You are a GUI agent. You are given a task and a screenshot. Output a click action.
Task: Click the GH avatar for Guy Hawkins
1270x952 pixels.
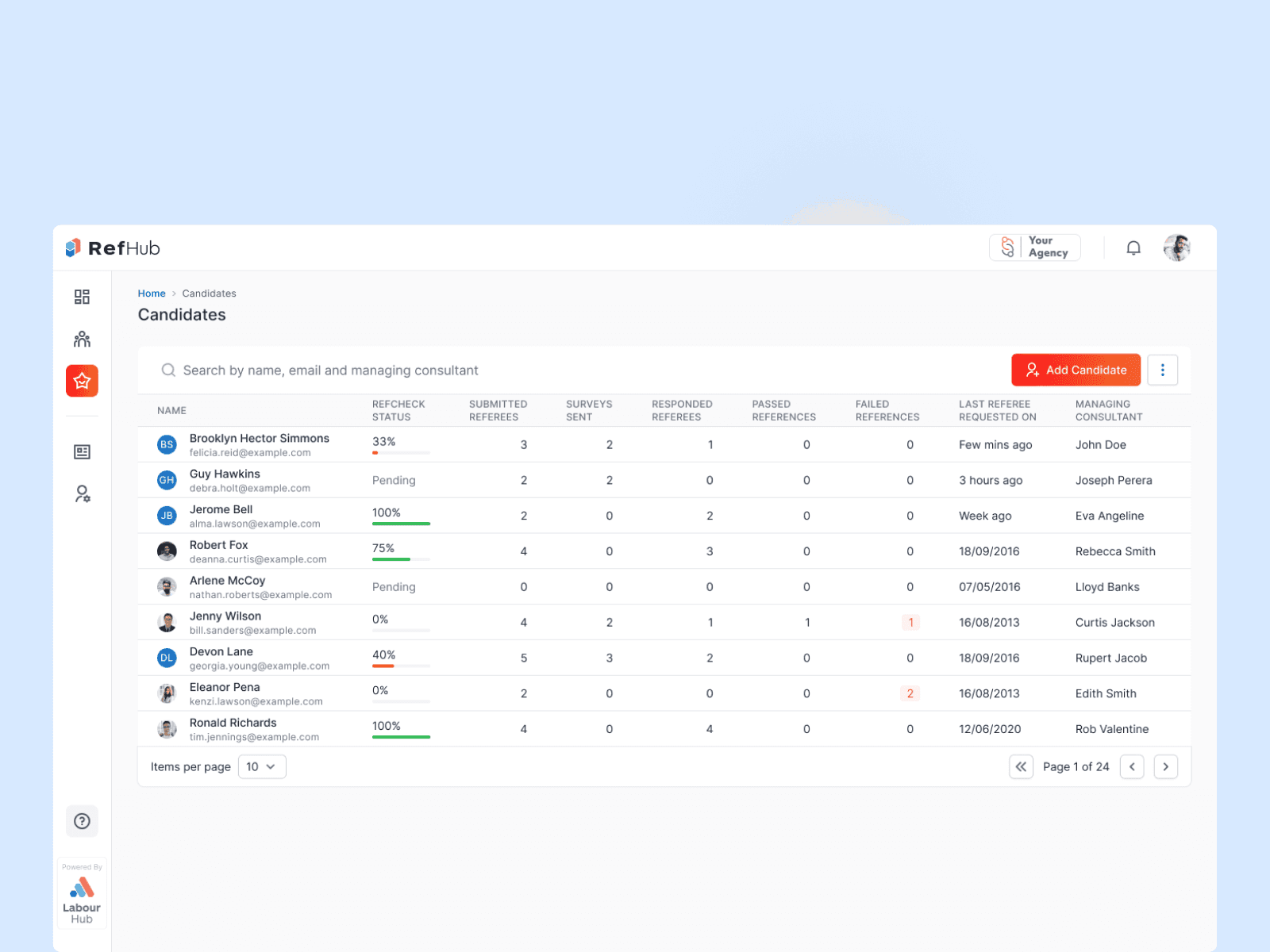coord(167,480)
